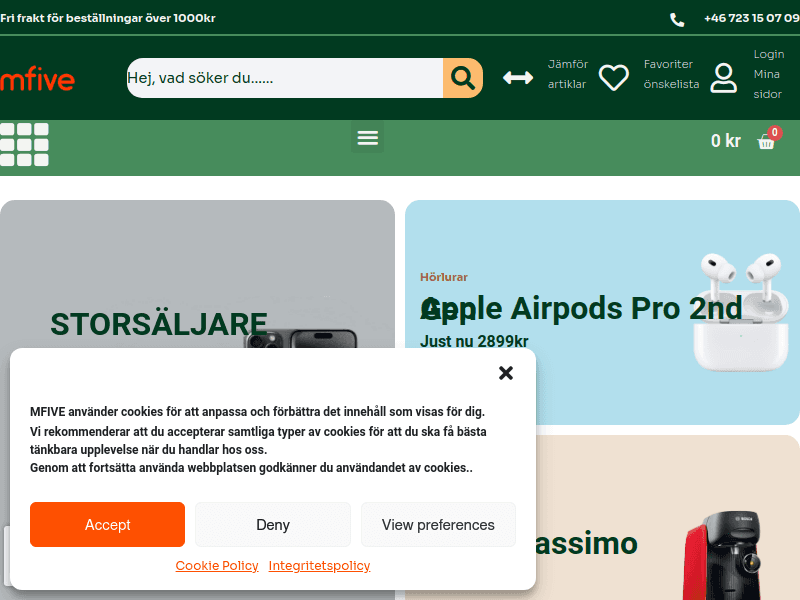Deny cookies in the consent banner
Image resolution: width=800 pixels, height=600 pixels.
click(x=273, y=524)
